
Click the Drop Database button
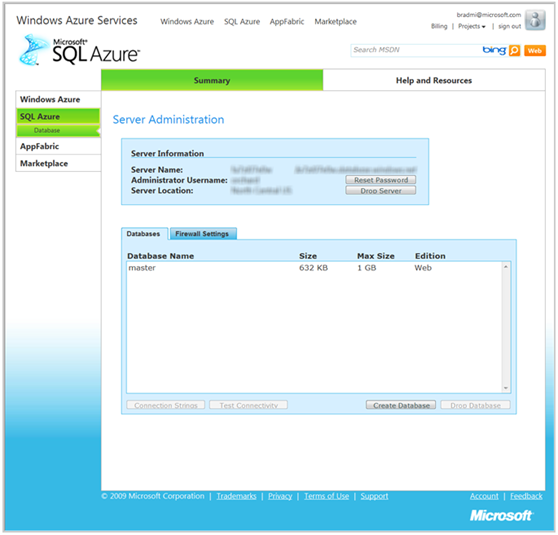[475, 405]
